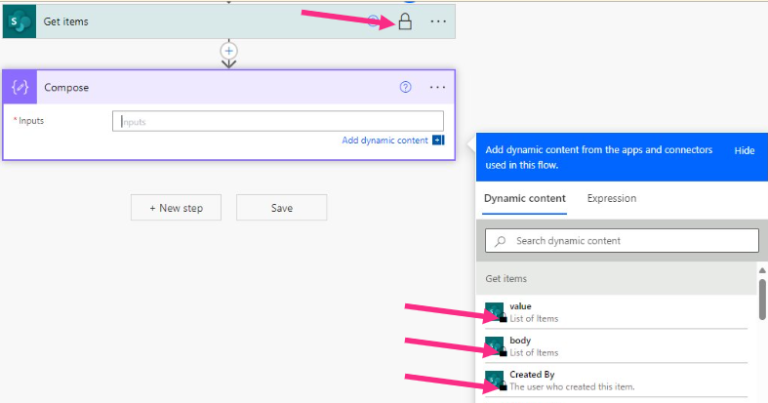
Task: Click the insert step plus icon
Action: coord(229,50)
